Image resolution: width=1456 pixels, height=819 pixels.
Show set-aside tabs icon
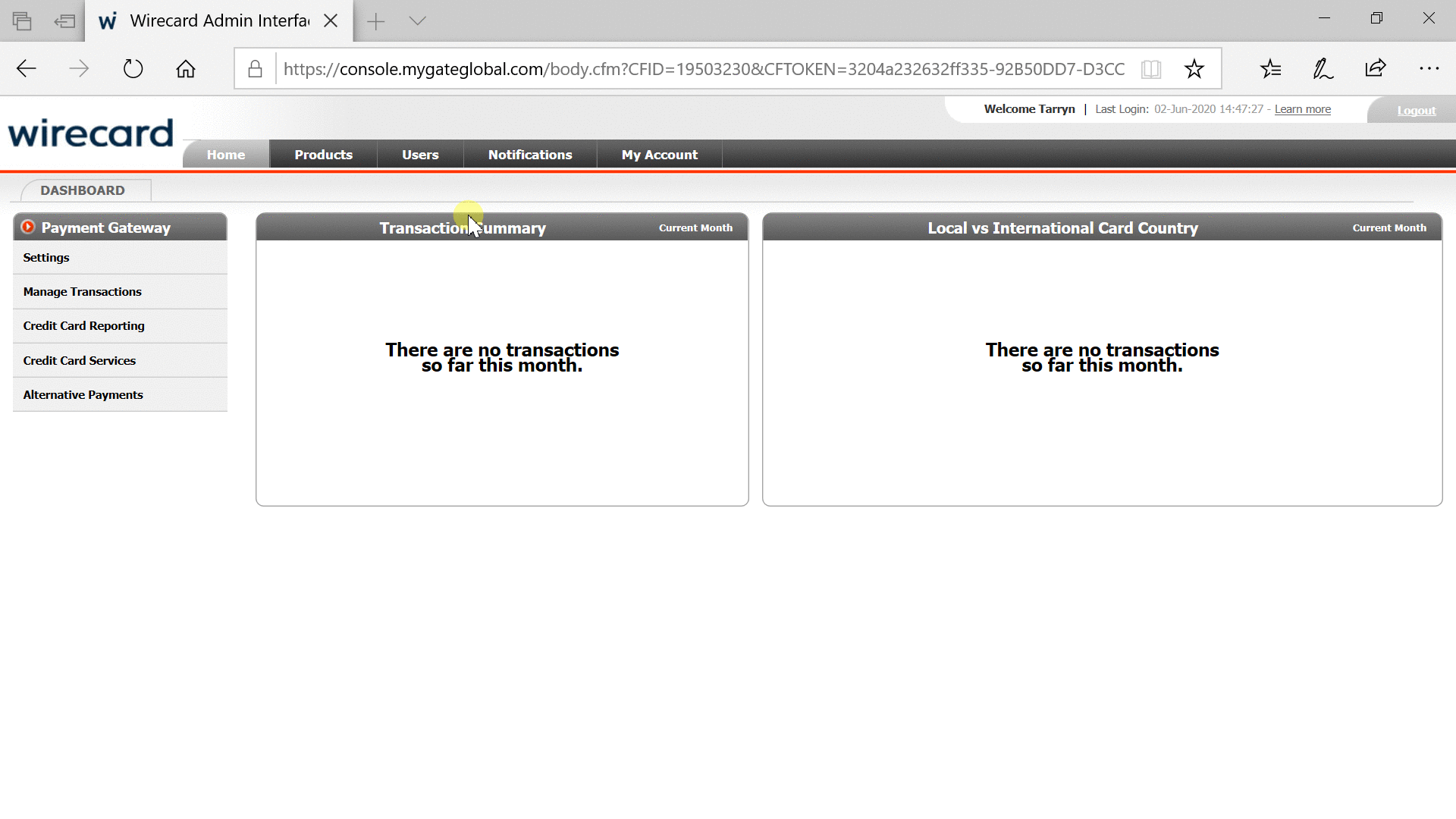[22, 20]
